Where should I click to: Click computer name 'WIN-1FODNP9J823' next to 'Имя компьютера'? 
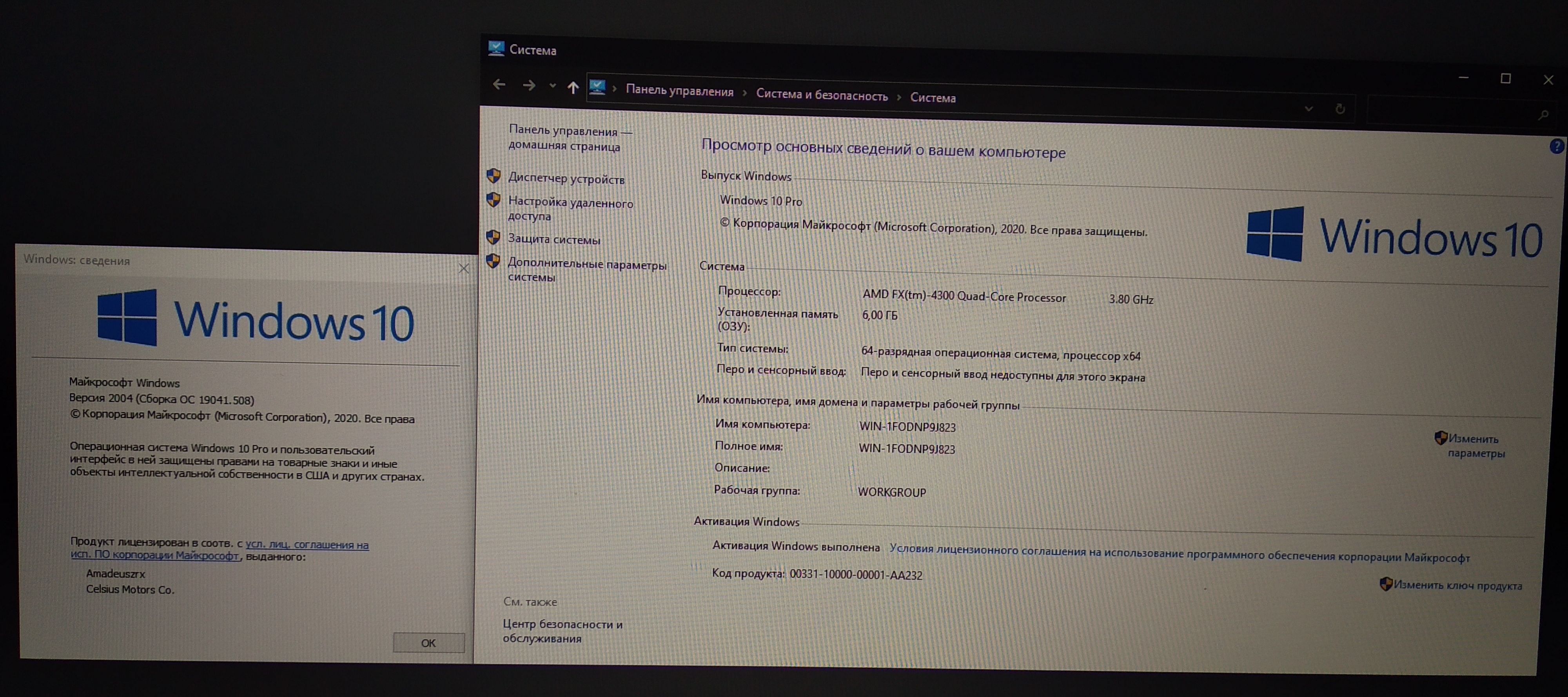click(907, 426)
